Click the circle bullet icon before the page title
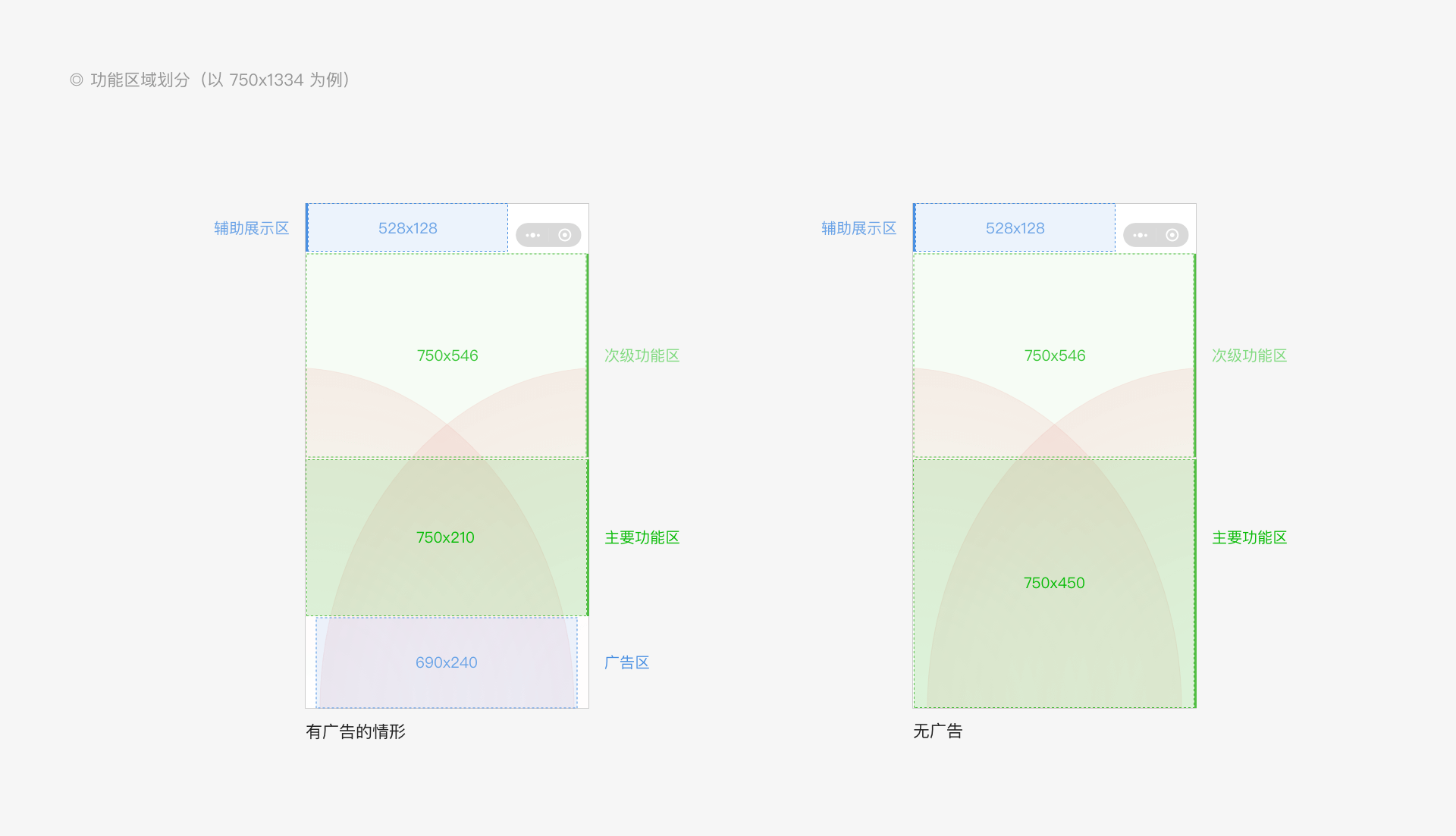 click(x=77, y=80)
